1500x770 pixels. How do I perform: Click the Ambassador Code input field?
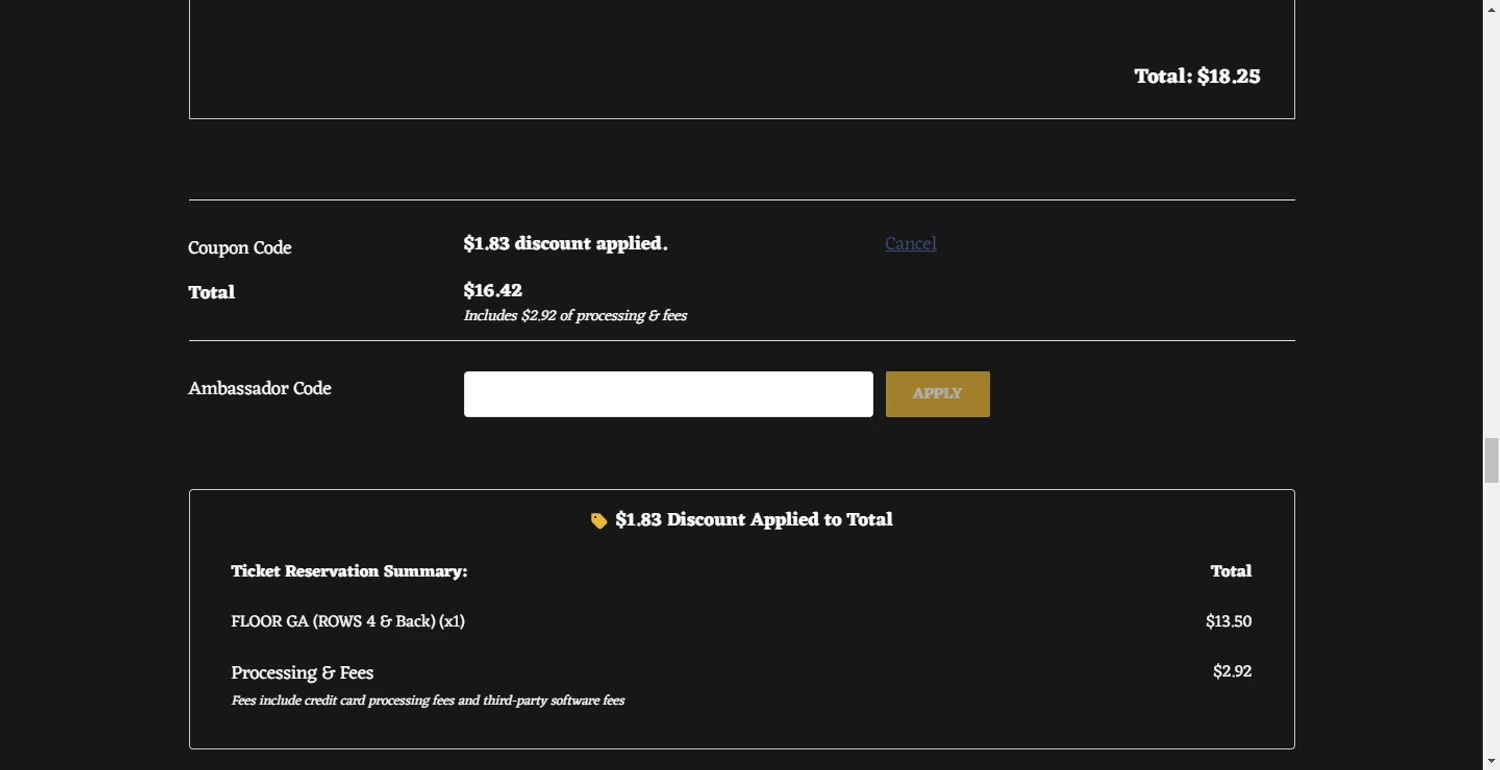coord(668,394)
